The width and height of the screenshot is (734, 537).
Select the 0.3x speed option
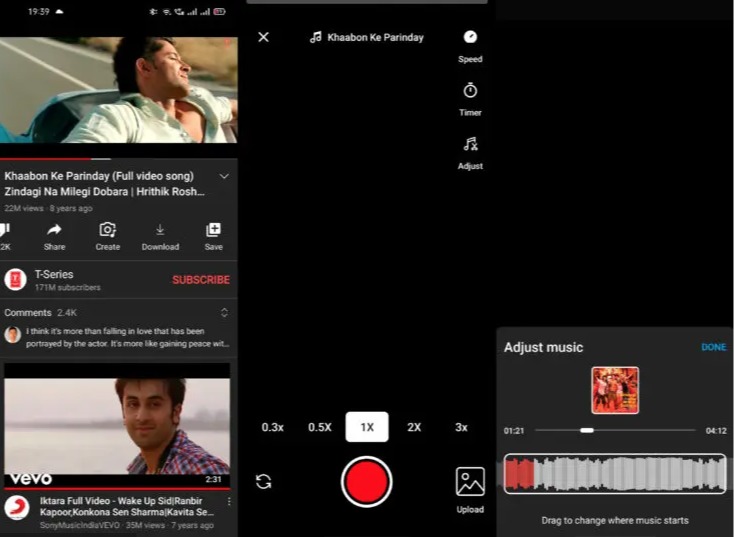(x=272, y=427)
